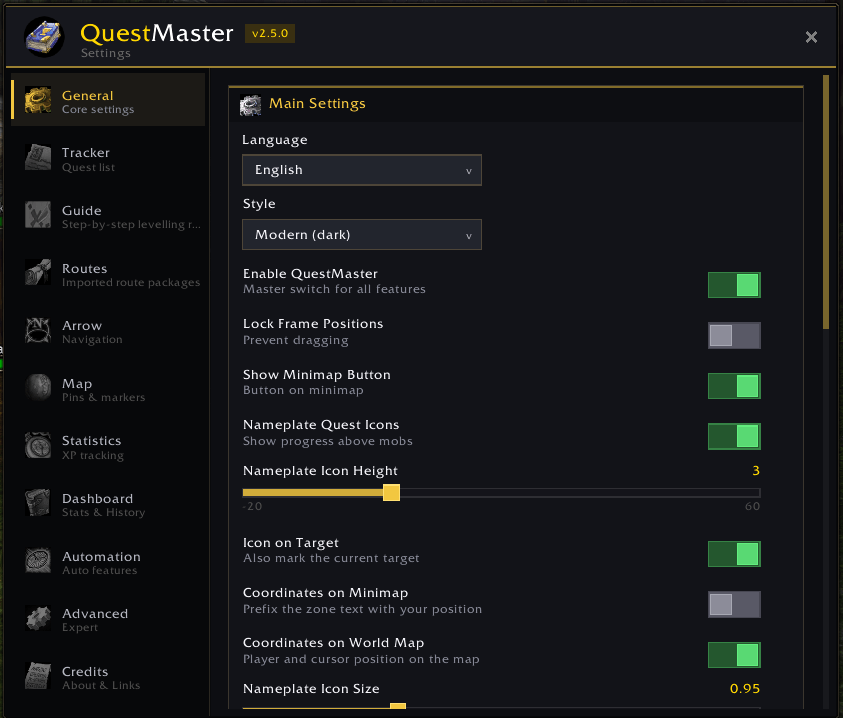Expand the Style dropdown Modern (dark)
The image size is (843, 718).
(362, 234)
